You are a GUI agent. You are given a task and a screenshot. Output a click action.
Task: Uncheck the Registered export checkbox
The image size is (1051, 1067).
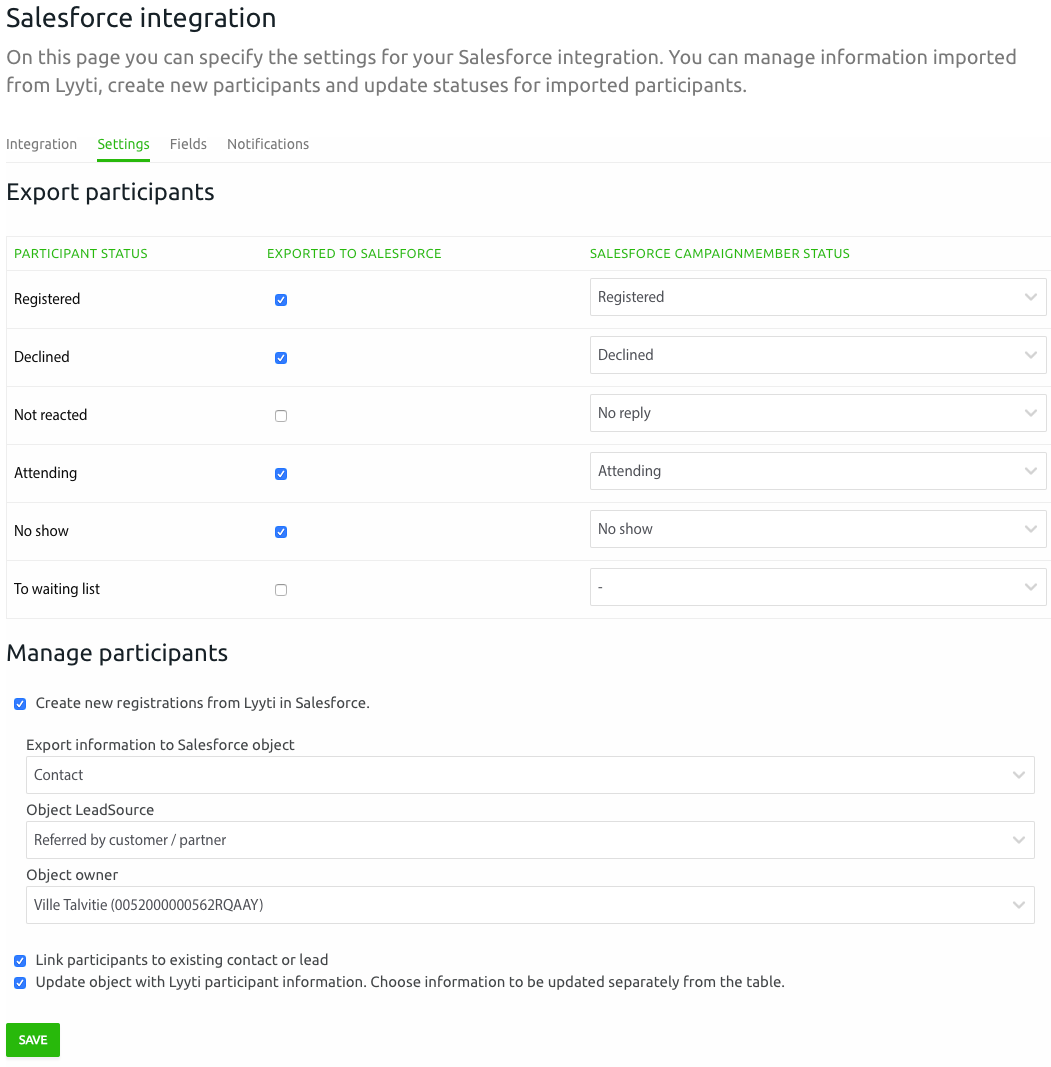281,300
